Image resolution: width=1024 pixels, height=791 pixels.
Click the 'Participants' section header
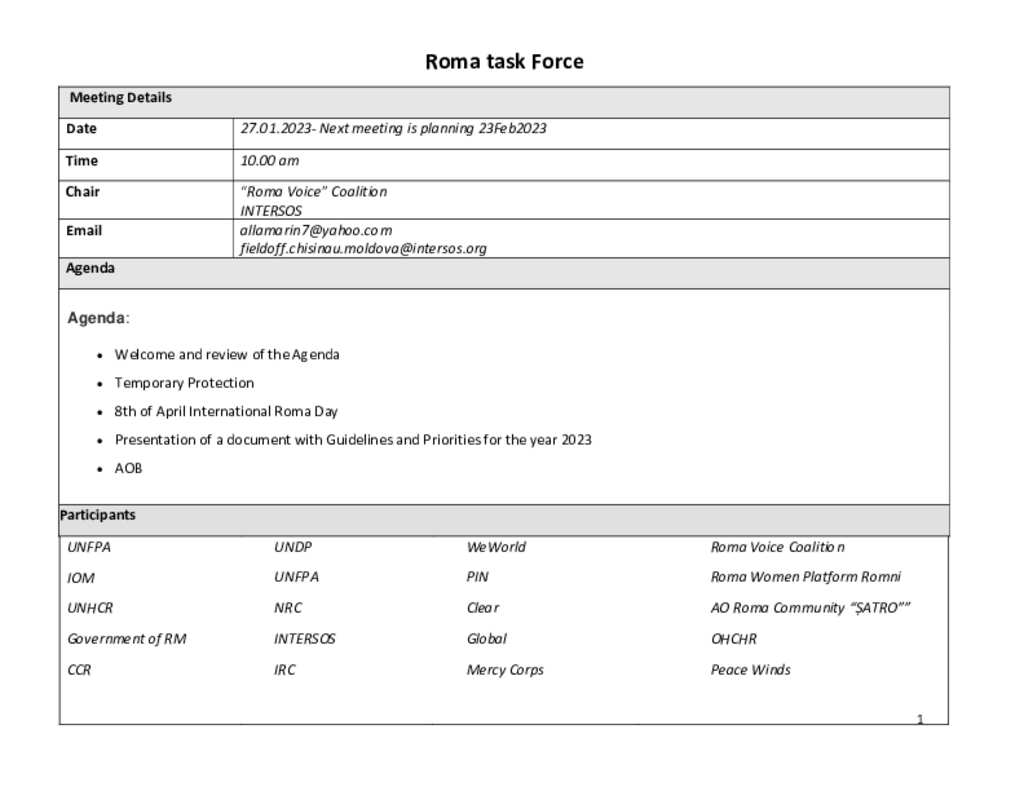pos(504,520)
